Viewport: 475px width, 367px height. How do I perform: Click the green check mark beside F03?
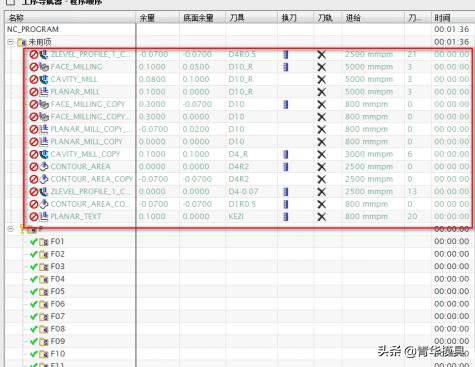point(33,267)
